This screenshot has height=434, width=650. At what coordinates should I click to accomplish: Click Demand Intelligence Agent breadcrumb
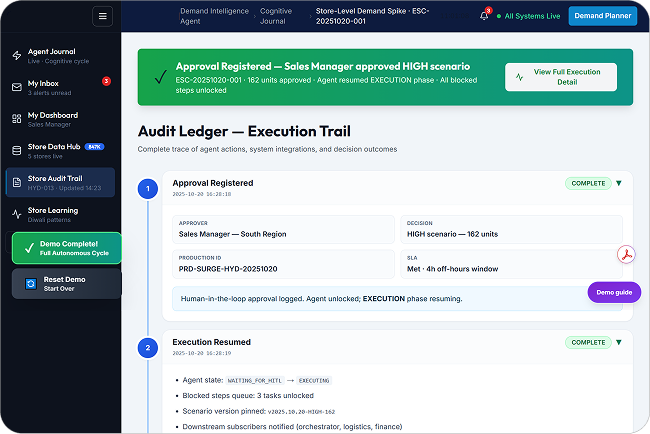coord(214,16)
